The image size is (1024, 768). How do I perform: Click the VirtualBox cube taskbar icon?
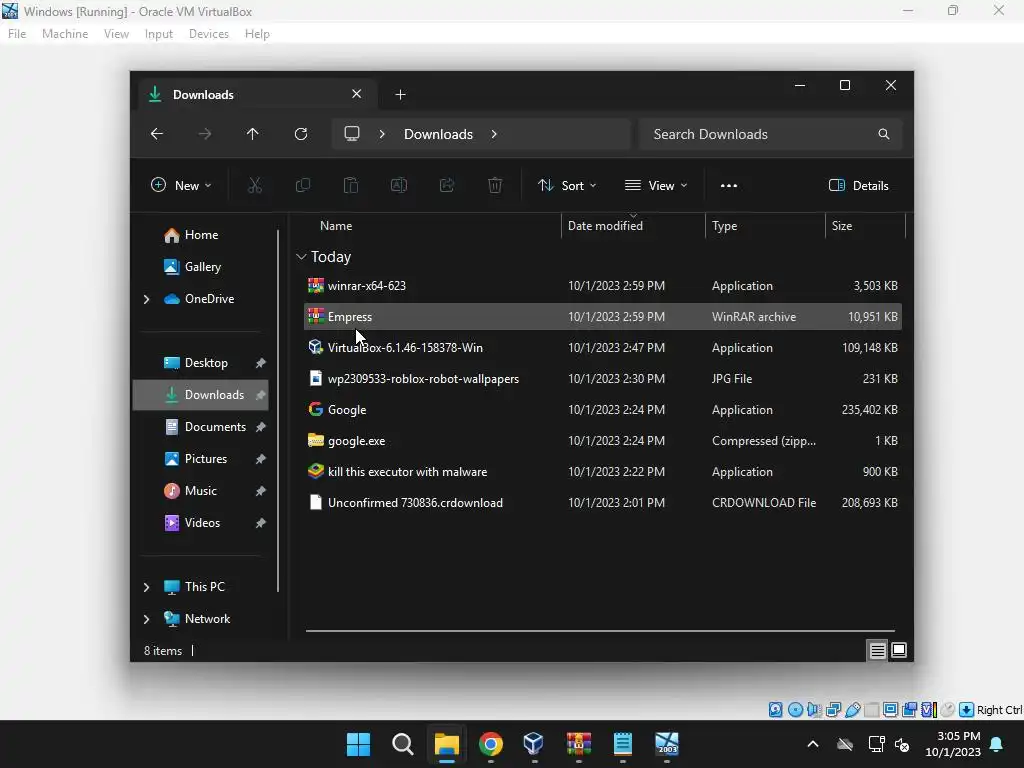534,743
